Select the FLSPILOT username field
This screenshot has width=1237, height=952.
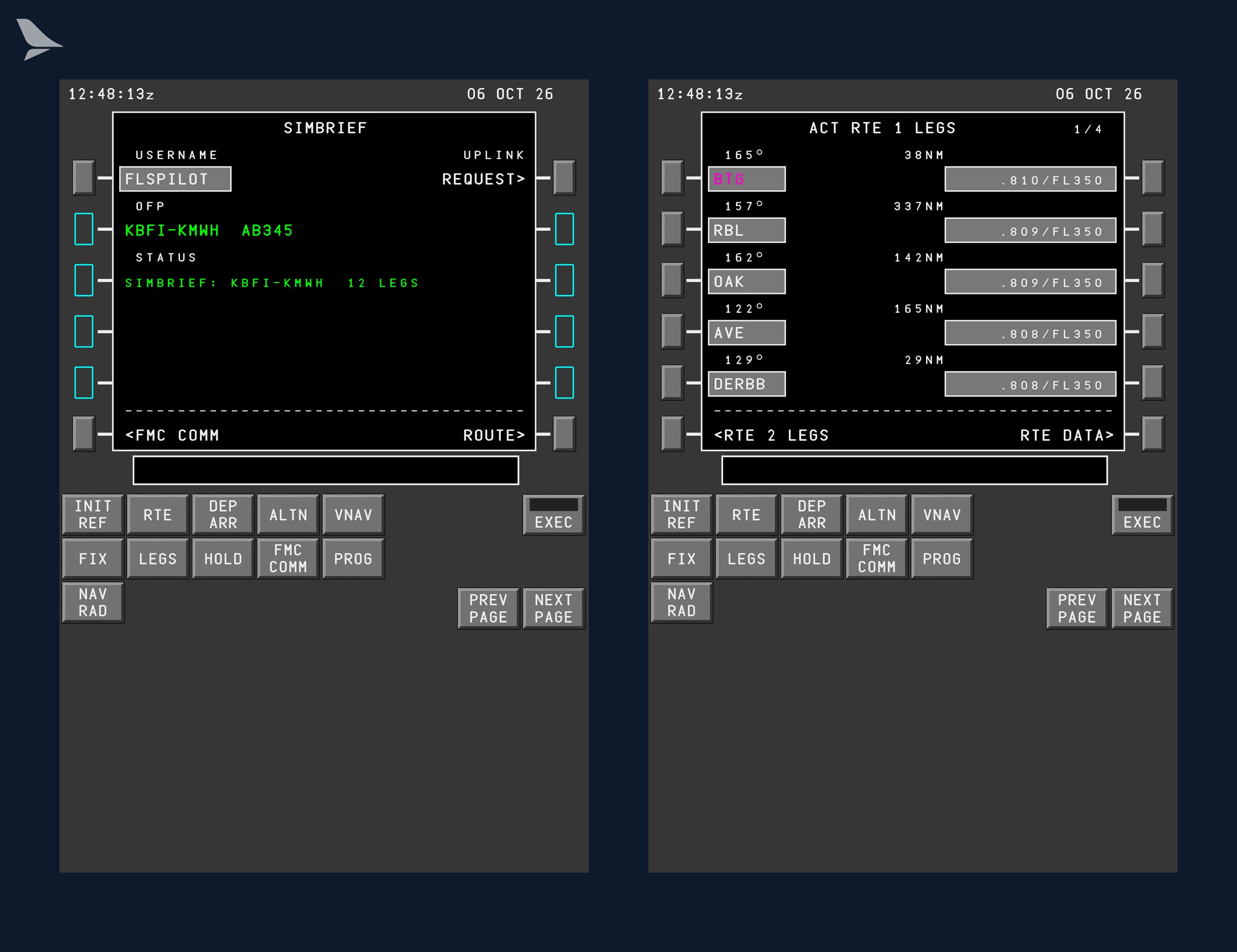tap(175, 179)
